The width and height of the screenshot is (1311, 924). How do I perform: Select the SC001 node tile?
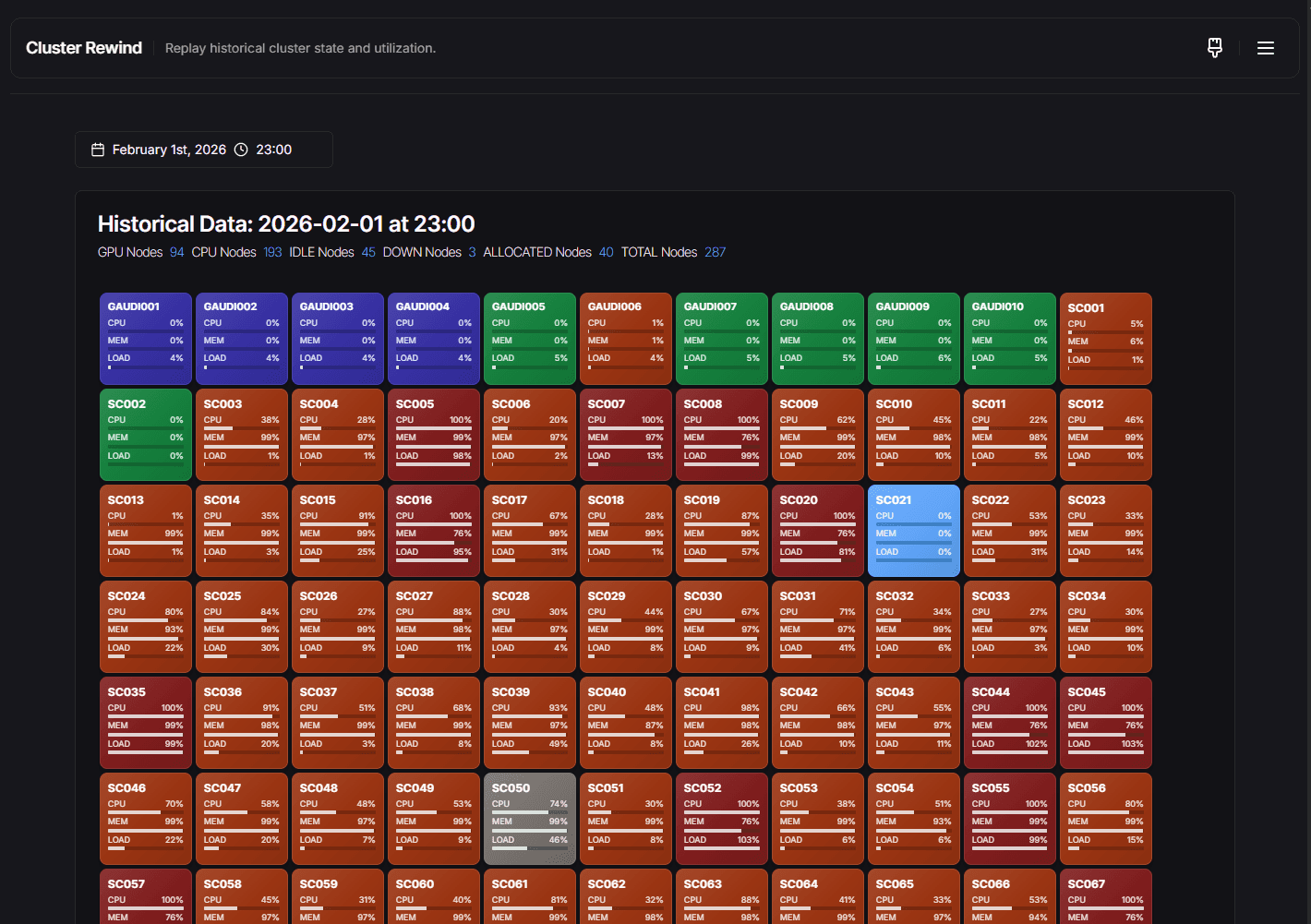(1106, 339)
